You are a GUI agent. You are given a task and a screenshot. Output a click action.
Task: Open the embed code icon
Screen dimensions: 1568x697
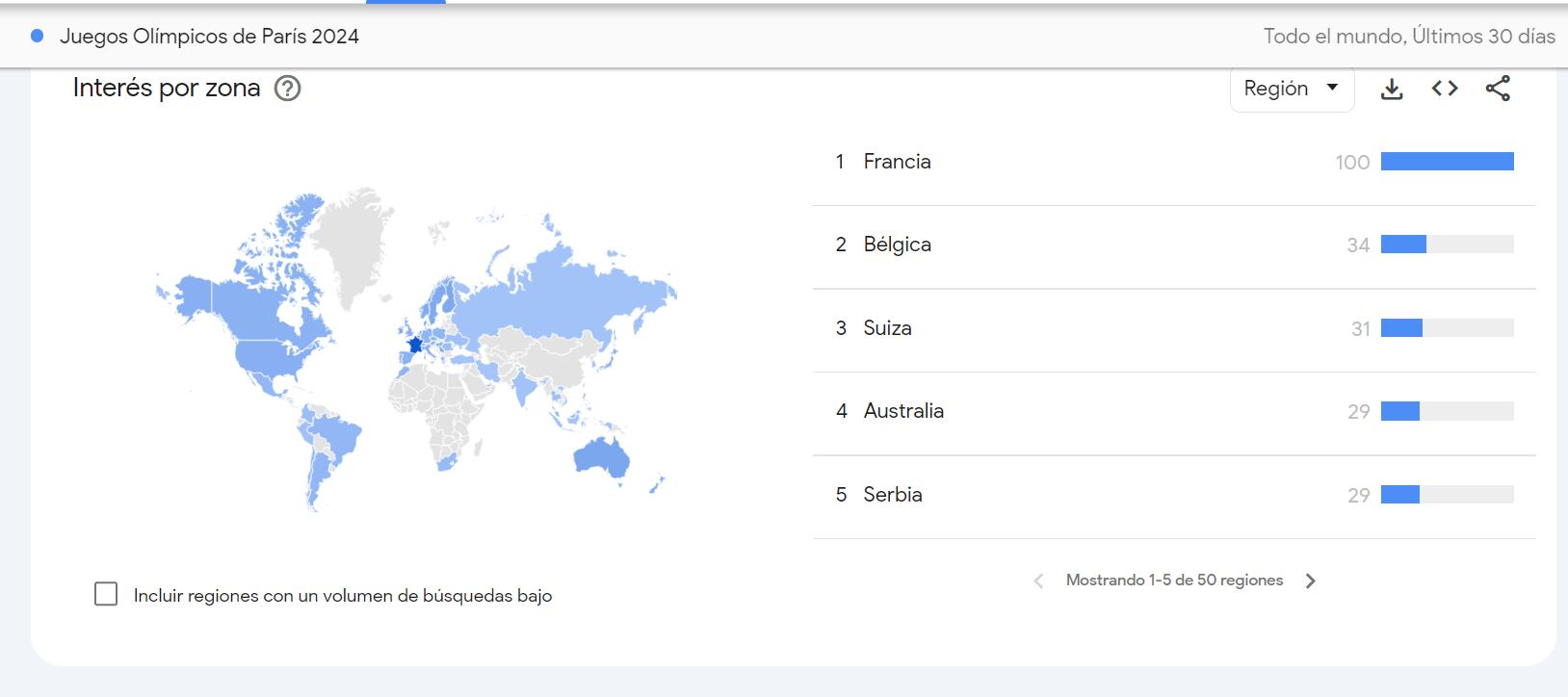(1445, 89)
